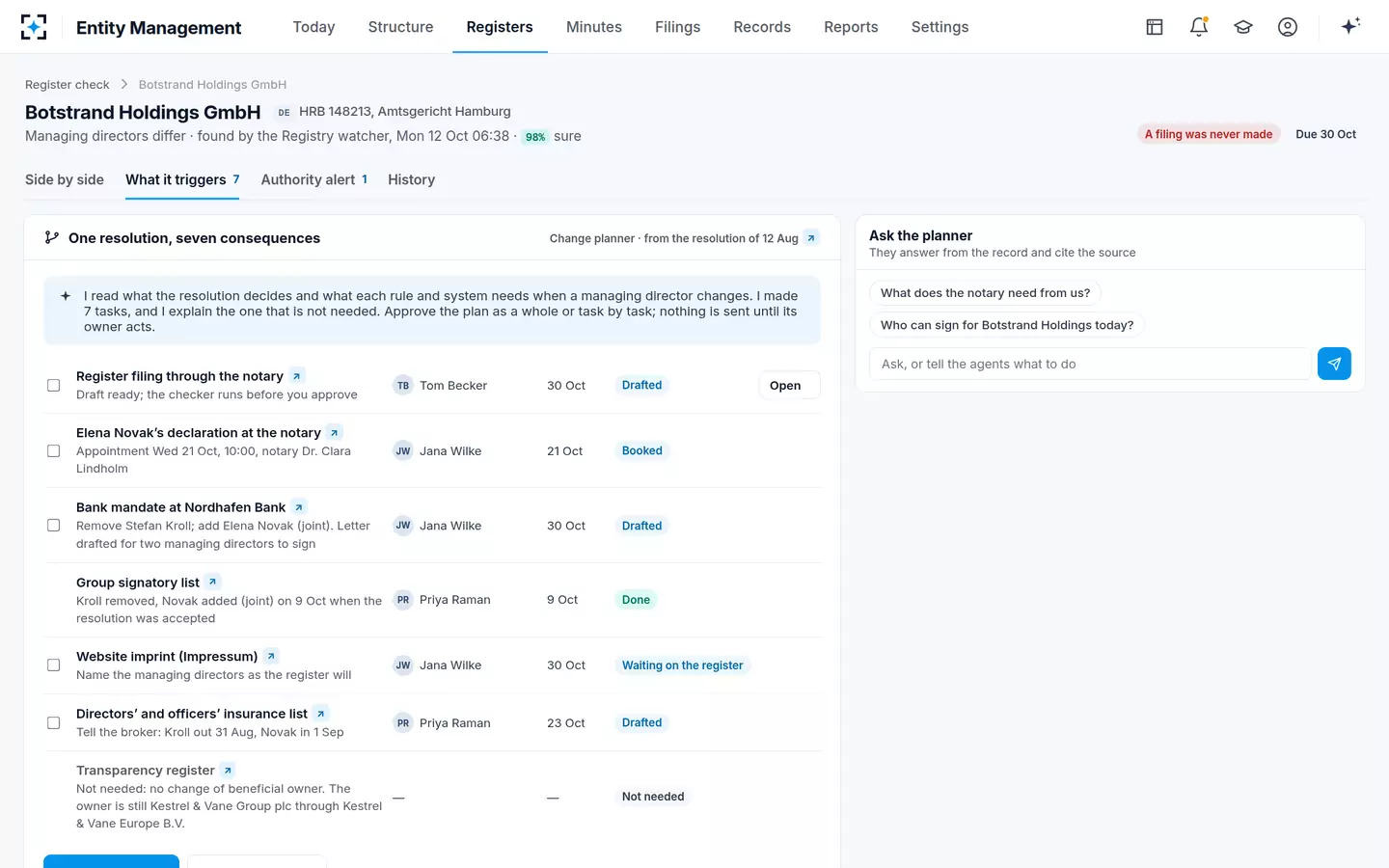Launch the sparkle assistant icon in header
The width and height of the screenshot is (1389, 868).
(x=1350, y=26)
